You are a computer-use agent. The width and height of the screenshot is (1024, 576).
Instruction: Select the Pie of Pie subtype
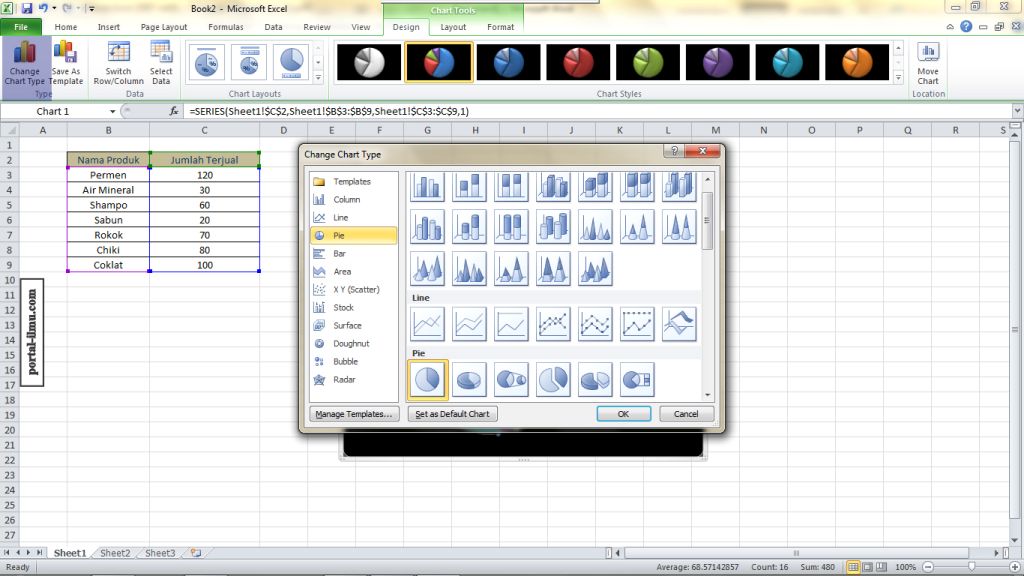pos(511,379)
